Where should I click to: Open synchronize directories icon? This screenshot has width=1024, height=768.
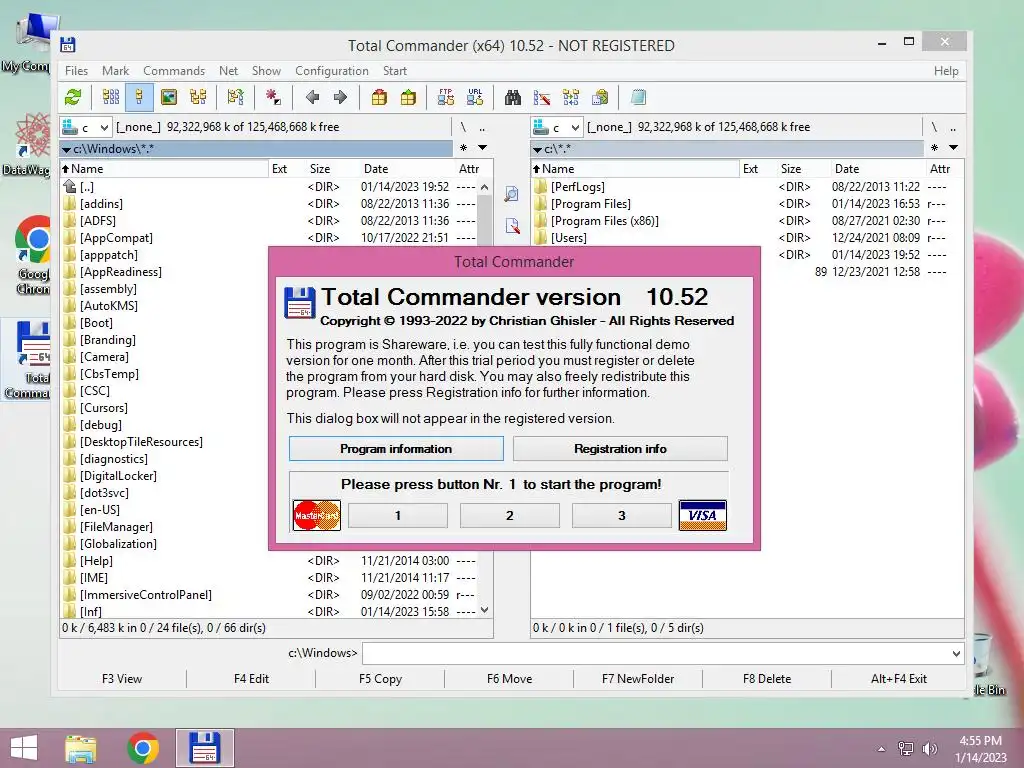[x=571, y=98]
